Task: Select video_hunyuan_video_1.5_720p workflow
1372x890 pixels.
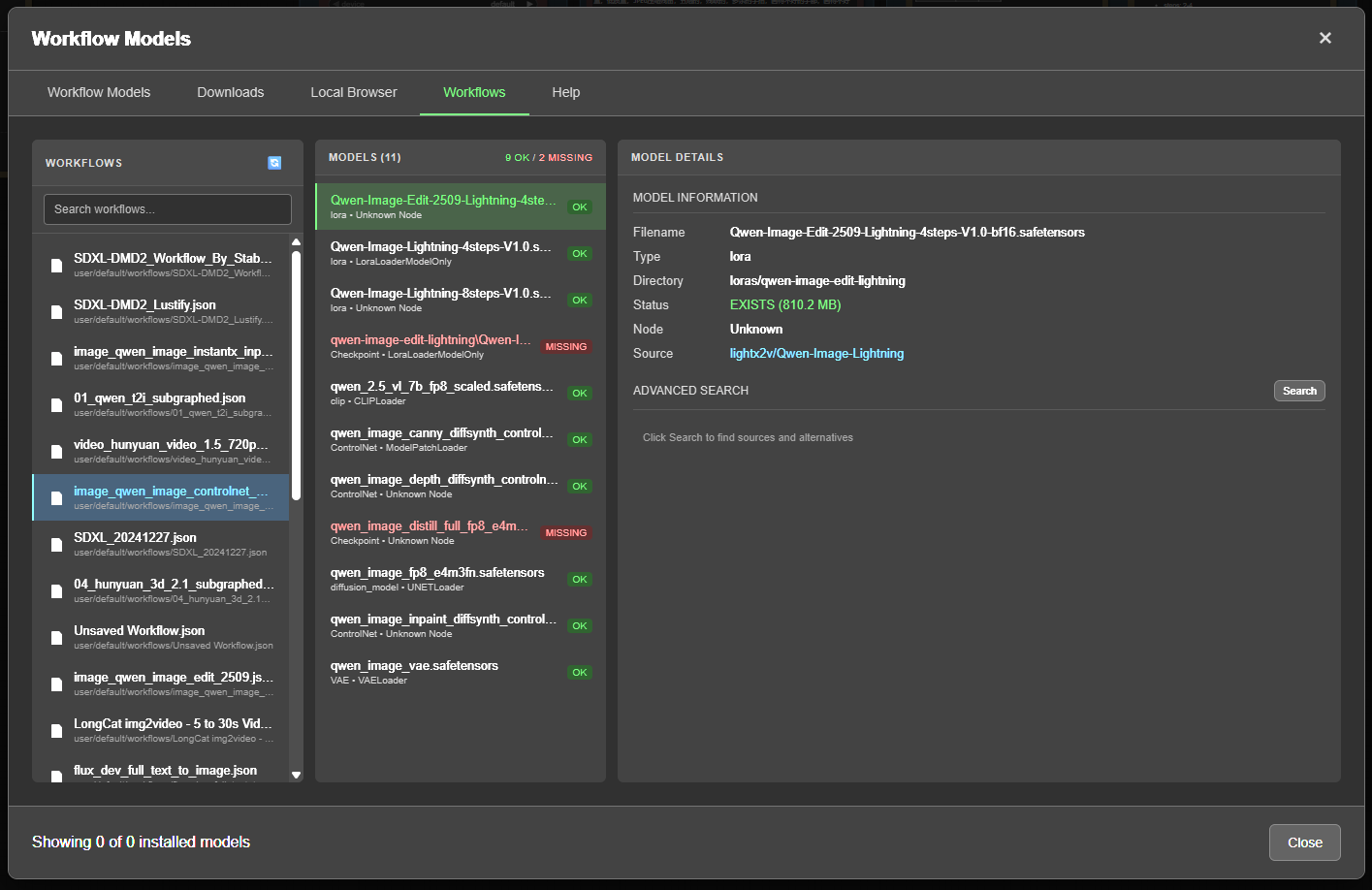Action: coord(161,451)
